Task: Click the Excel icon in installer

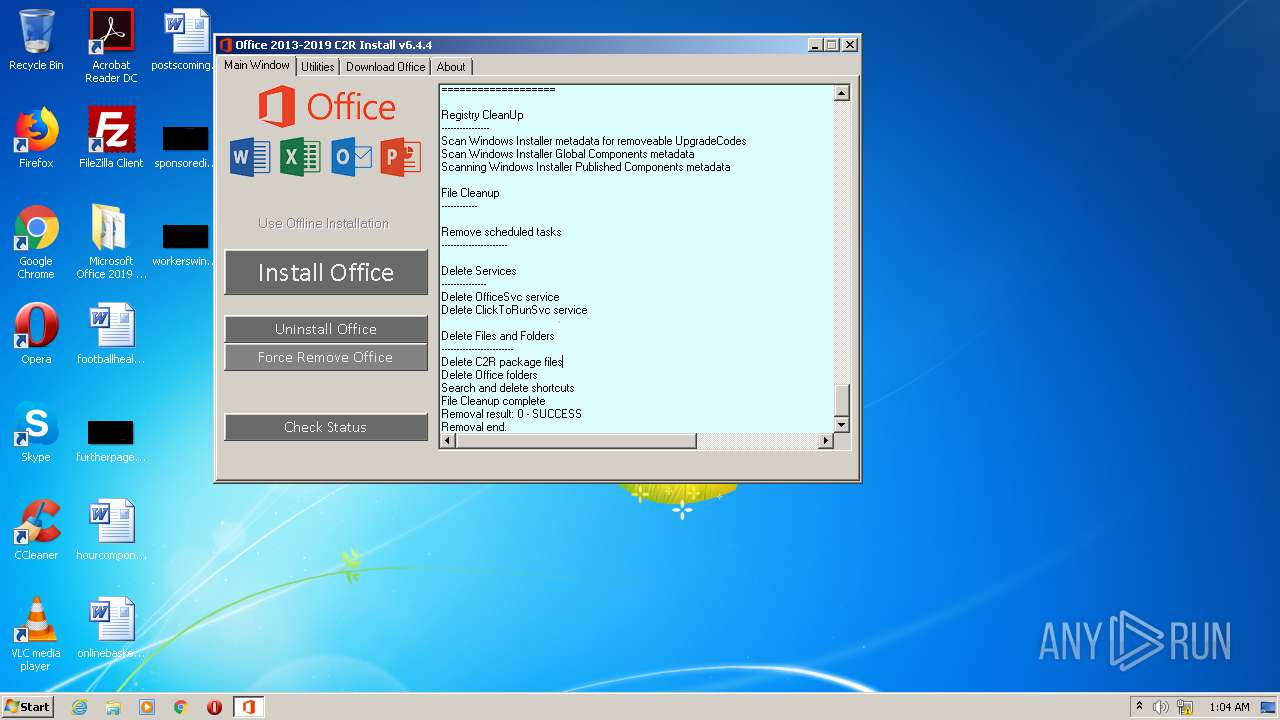Action: (x=300, y=157)
